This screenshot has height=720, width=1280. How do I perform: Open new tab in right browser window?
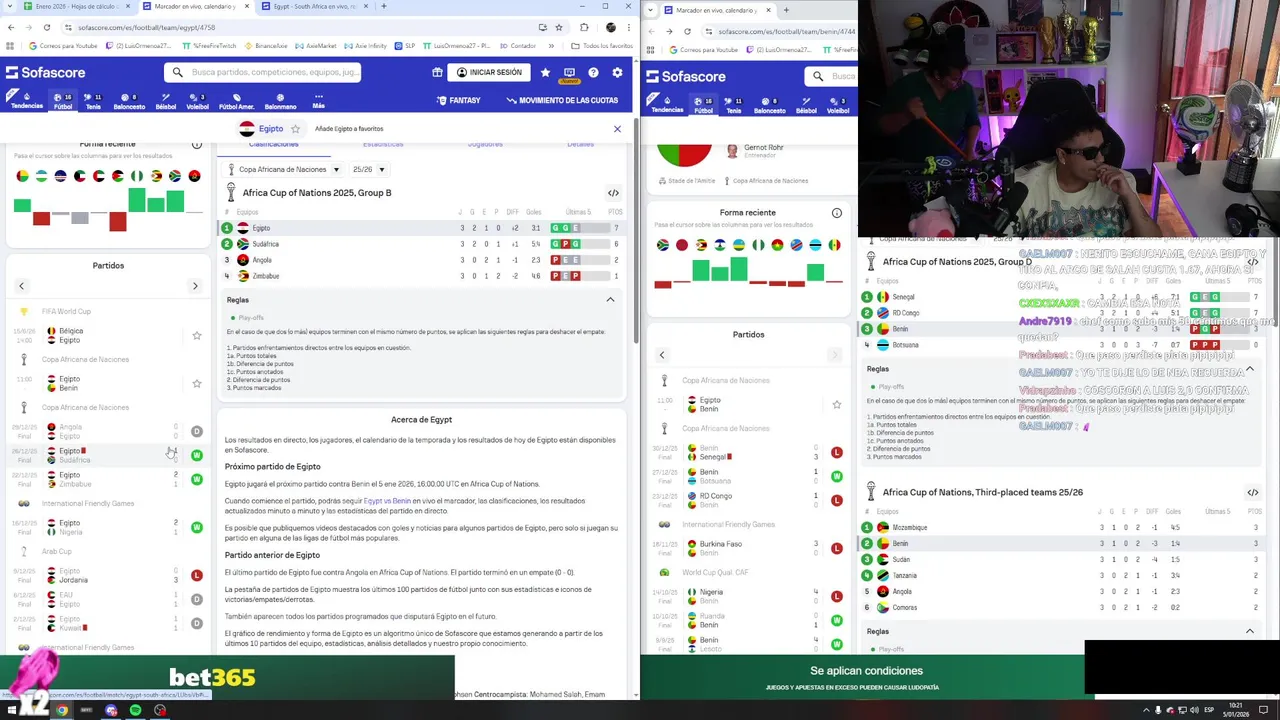(x=786, y=10)
